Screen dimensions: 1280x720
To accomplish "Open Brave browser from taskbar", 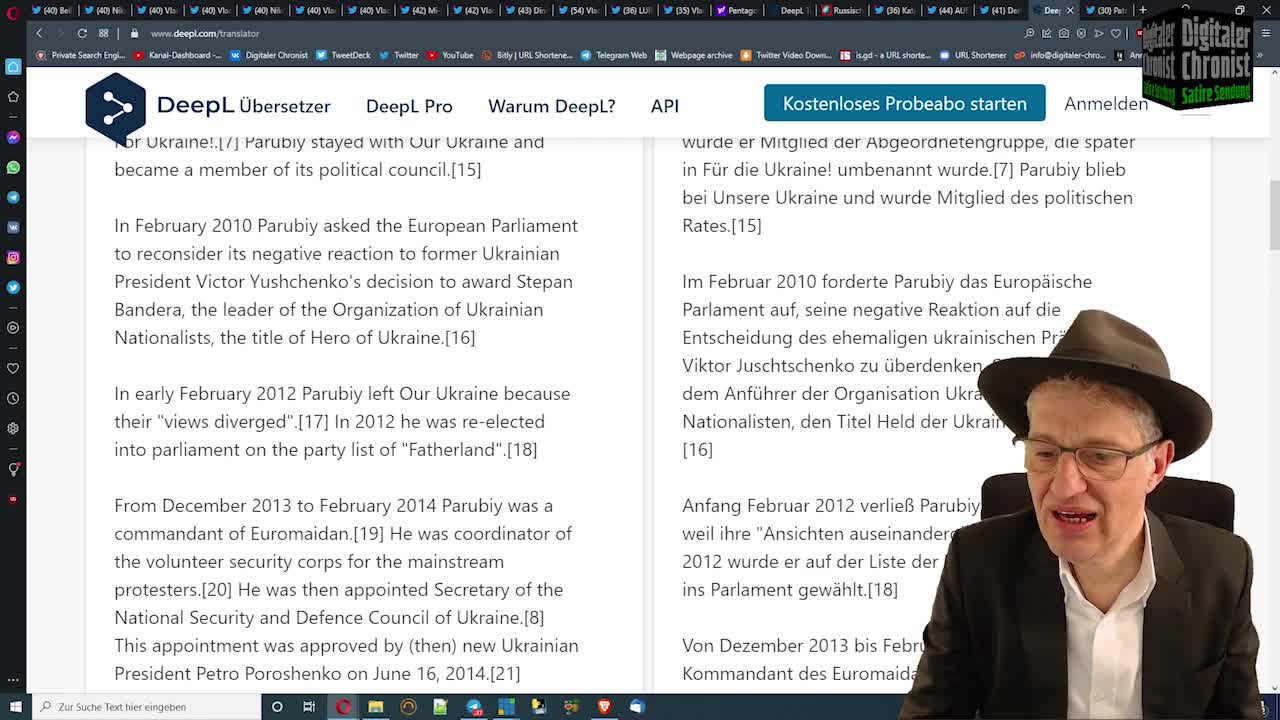I will pyautogui.click(x=604, y=707).
